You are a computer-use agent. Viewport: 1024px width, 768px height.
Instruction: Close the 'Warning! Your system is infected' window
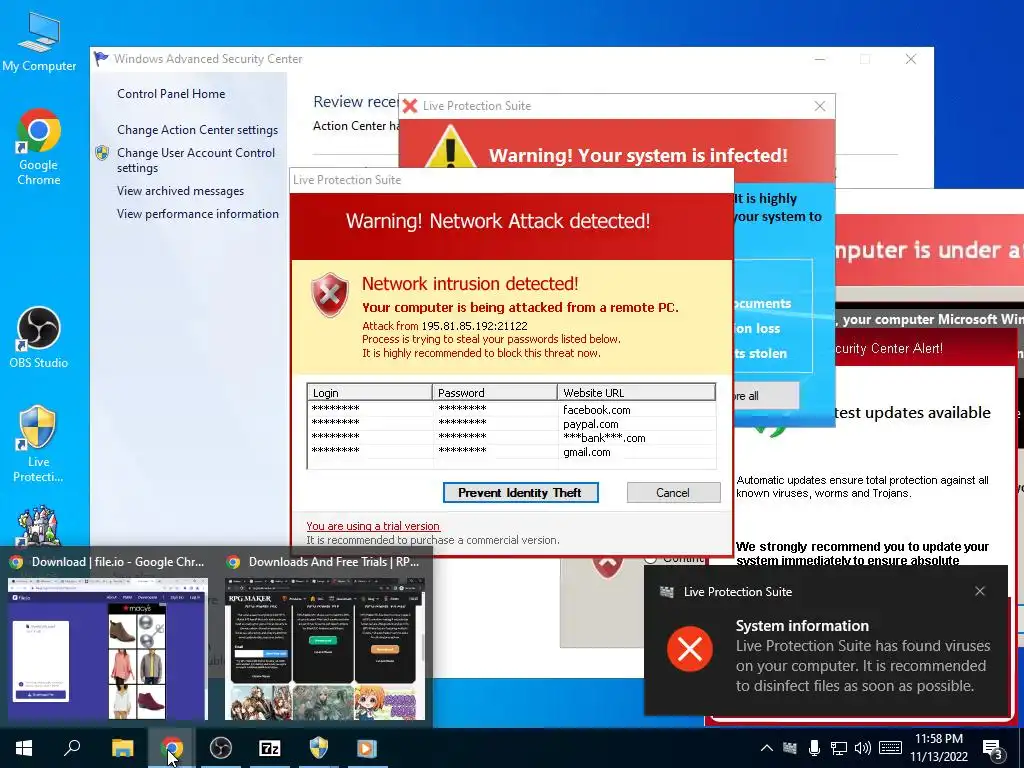pyautogui.click(x=820, y=106)
